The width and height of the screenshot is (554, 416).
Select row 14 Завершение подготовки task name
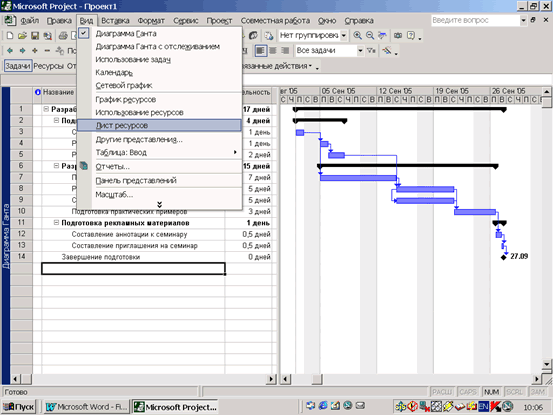101,257
